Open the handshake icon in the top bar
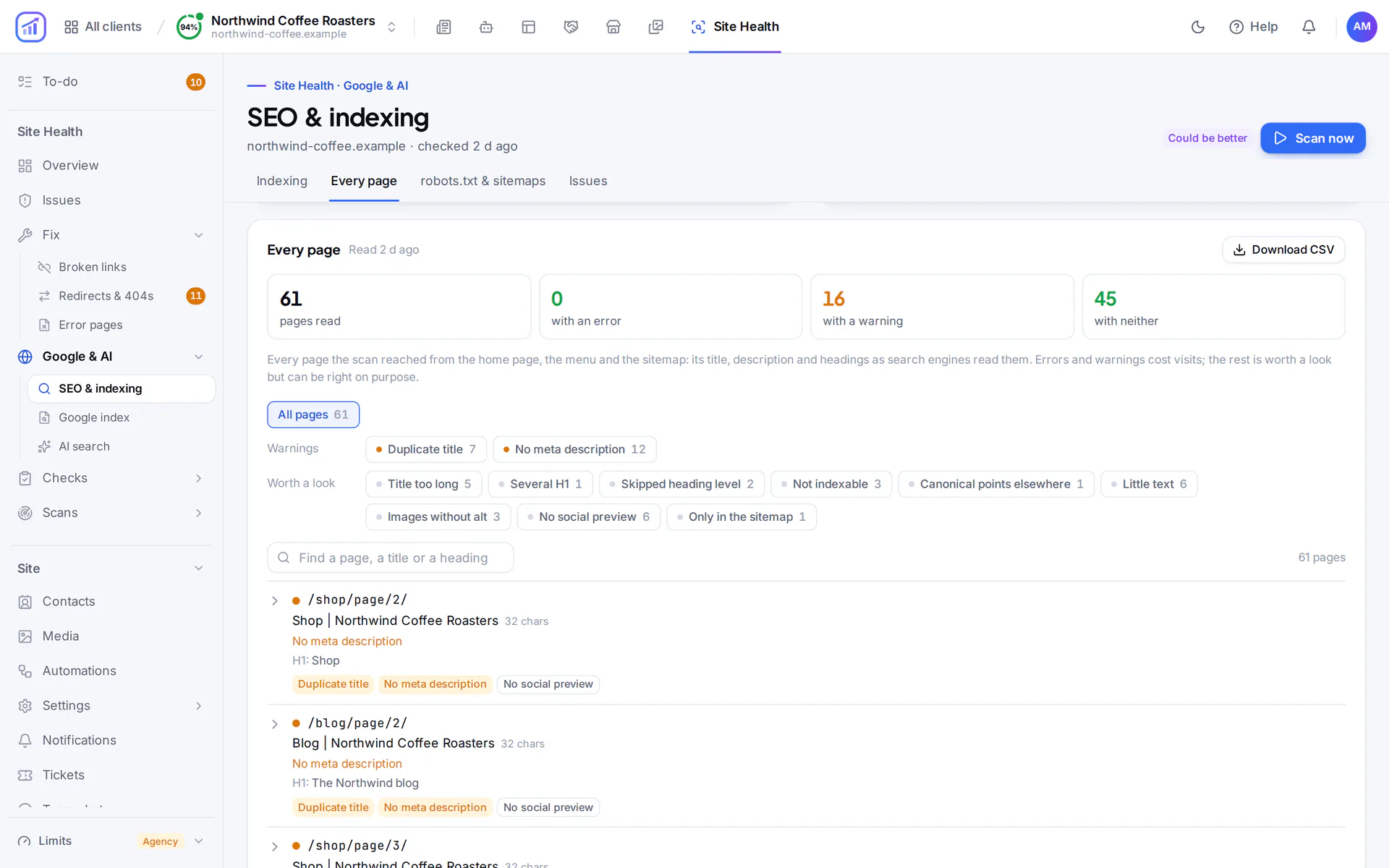Screen dimensions: 1389x868 571,27
